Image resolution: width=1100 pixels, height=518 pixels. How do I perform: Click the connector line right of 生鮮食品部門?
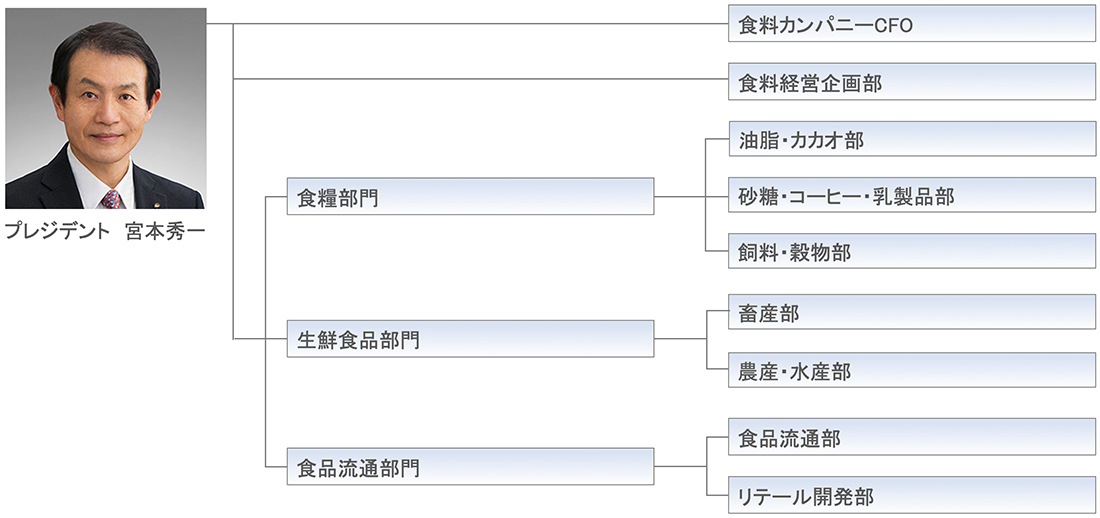pos(680,339)
